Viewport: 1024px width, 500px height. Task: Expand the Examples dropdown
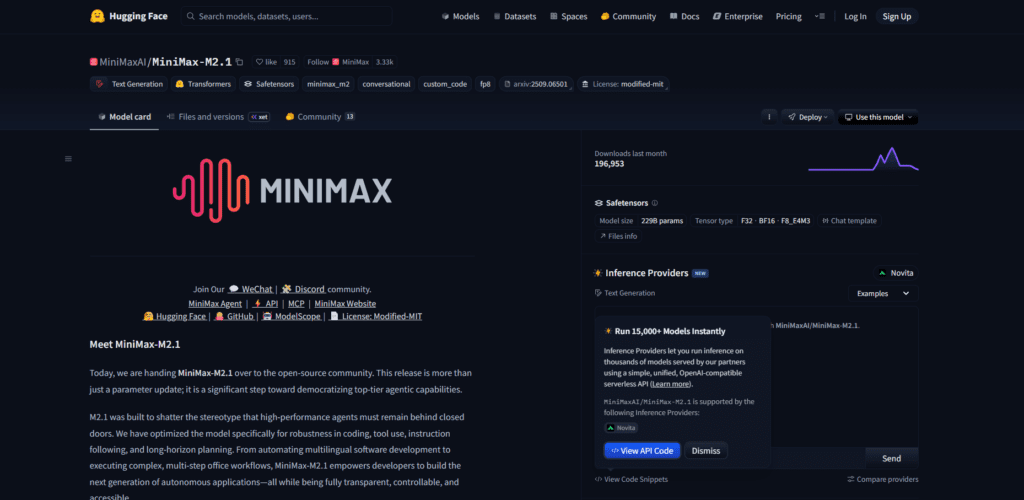pyautogui.click(x=883, y=294)
